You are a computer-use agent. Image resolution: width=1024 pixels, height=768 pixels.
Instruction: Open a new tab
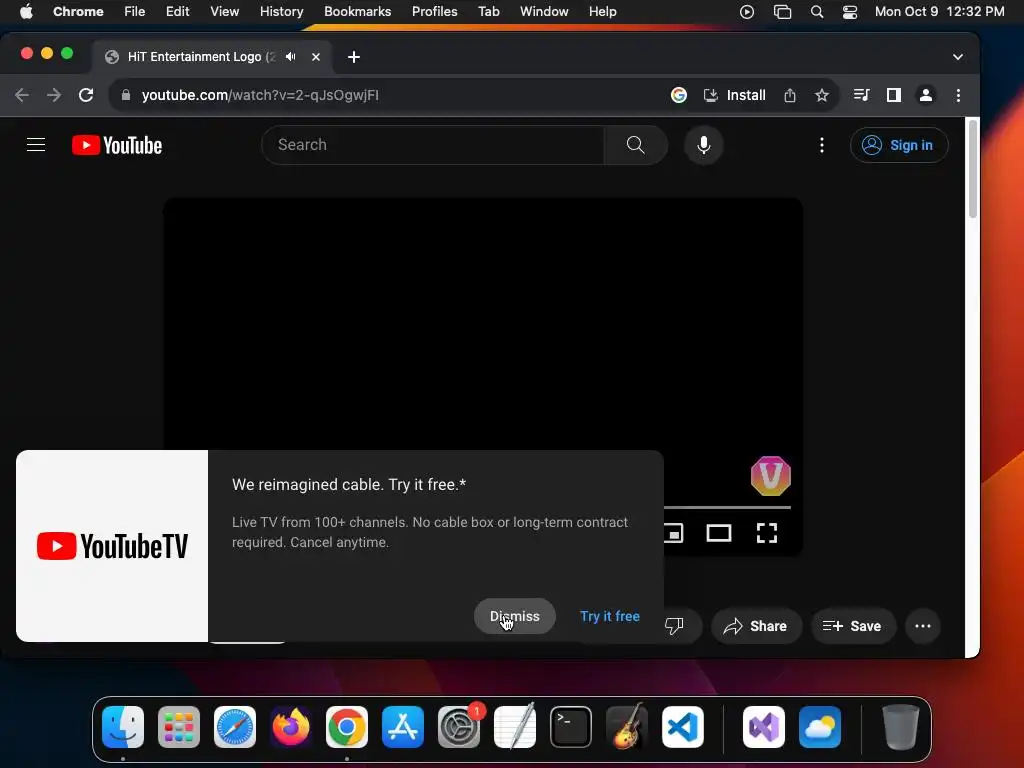pyautogui.click(x=354, y=57)
